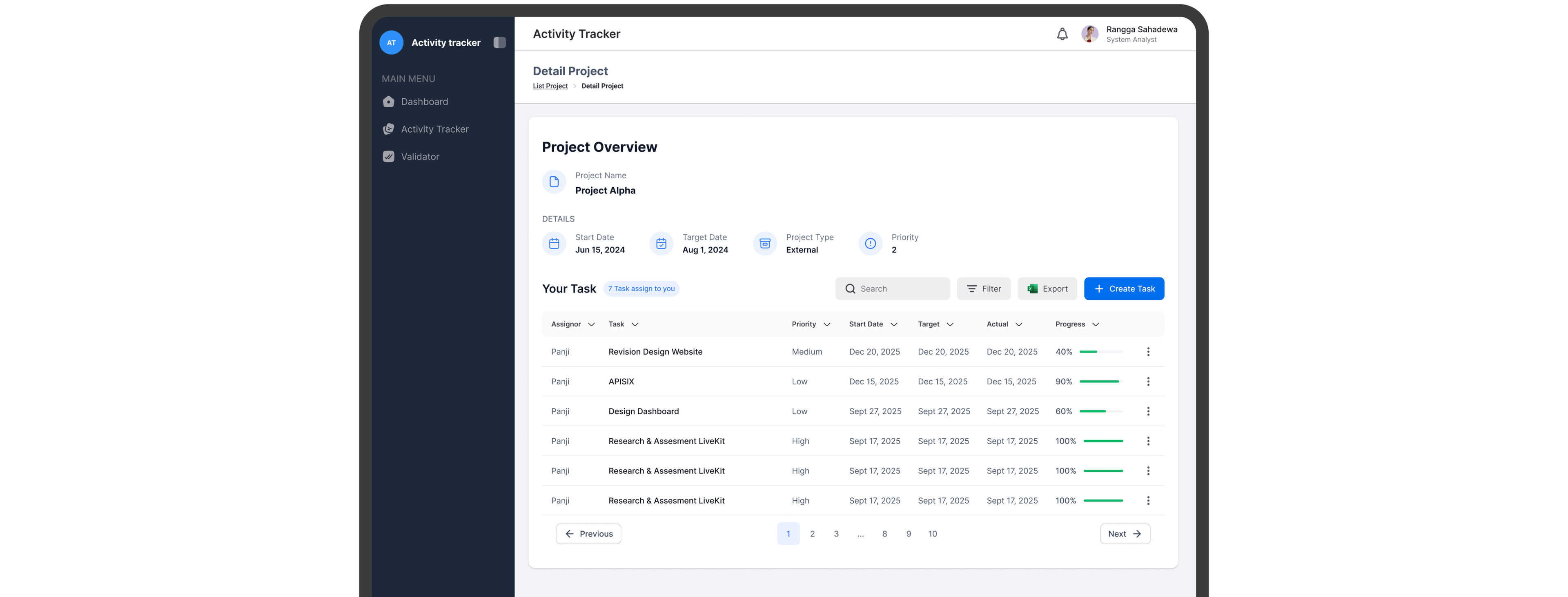1568x597 pixels.
Task: Click the Start Date calendar icon
Action: click(554, 244)
